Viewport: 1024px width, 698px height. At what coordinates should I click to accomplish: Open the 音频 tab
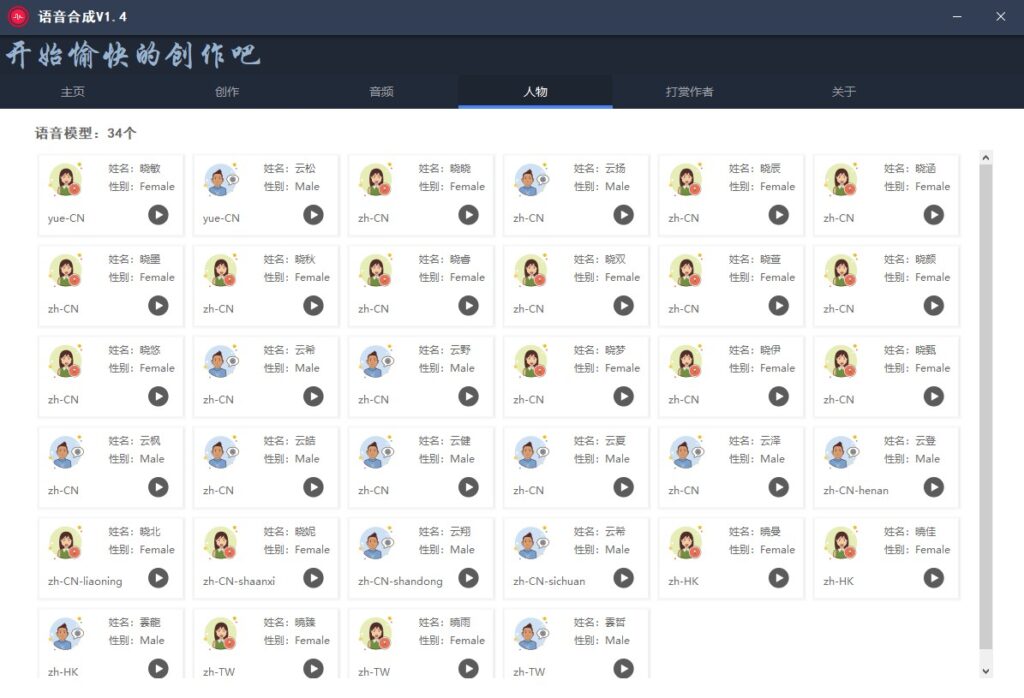coord(381,92)
